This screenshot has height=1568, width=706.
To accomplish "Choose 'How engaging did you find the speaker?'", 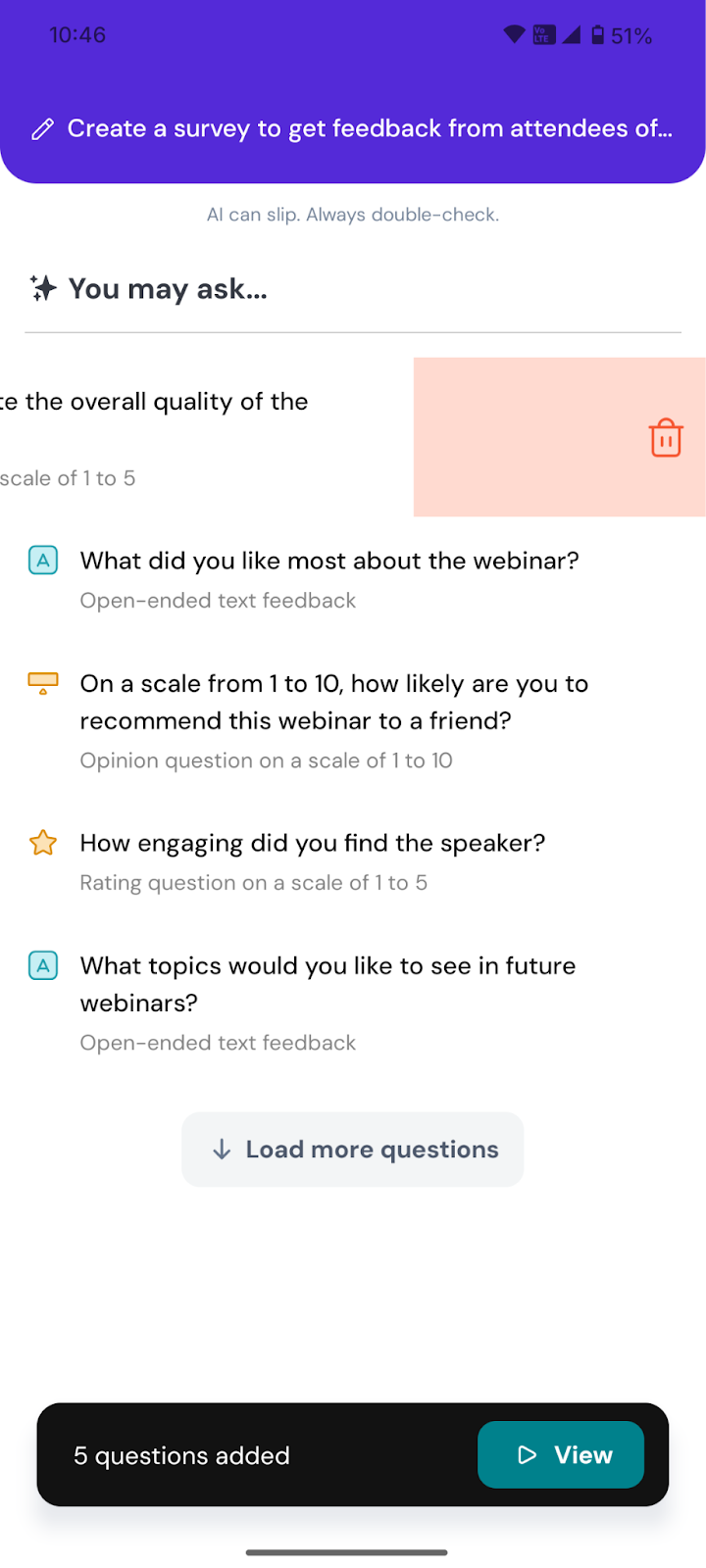I will [x=312, y=843].
